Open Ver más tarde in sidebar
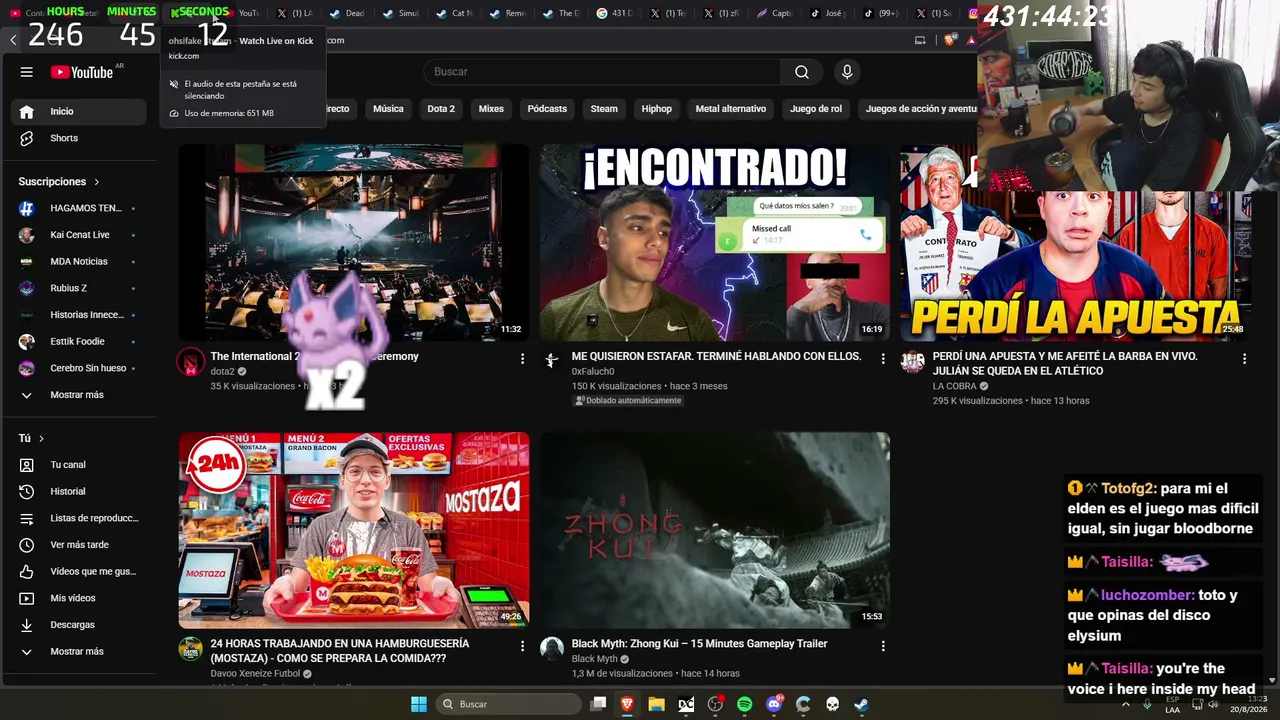This screenshot has height=720, width=1280. click(x=78, y=545)
